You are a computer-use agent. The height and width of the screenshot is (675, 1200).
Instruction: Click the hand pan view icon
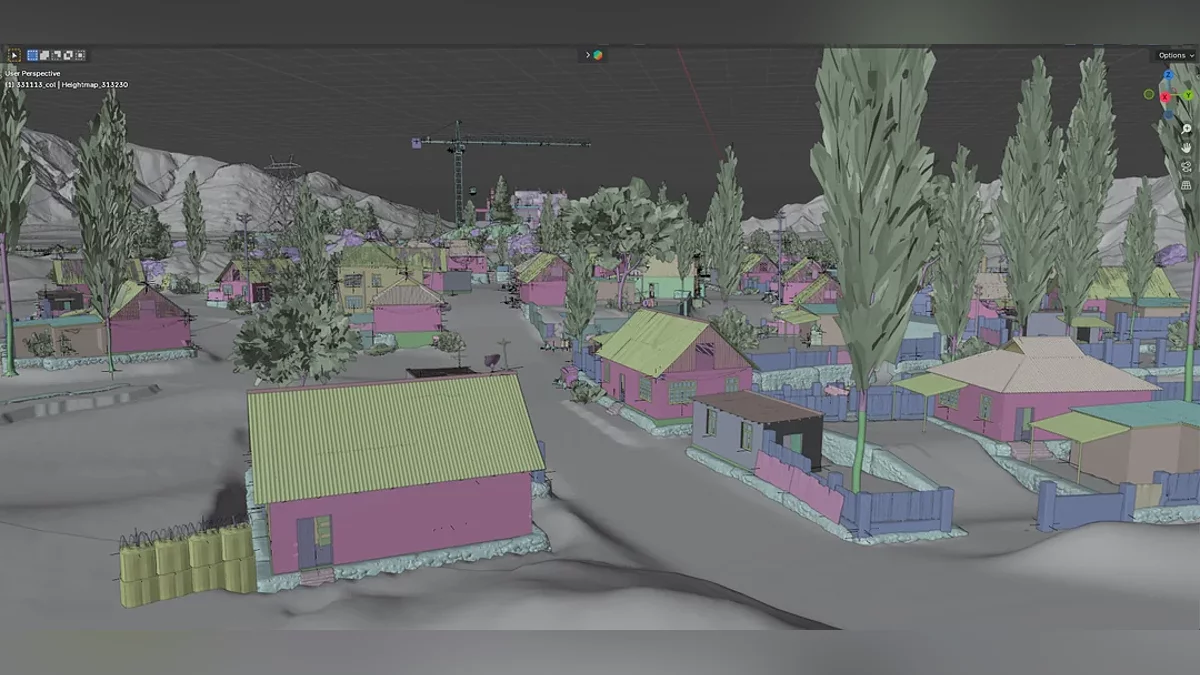(1186, 147)
